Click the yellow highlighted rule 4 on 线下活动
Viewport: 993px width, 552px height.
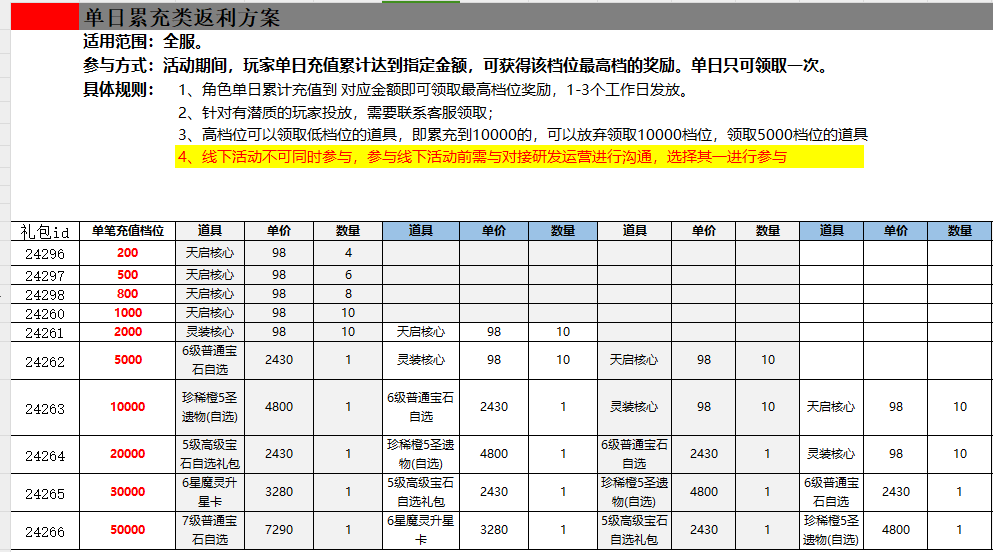click(519, 157)
